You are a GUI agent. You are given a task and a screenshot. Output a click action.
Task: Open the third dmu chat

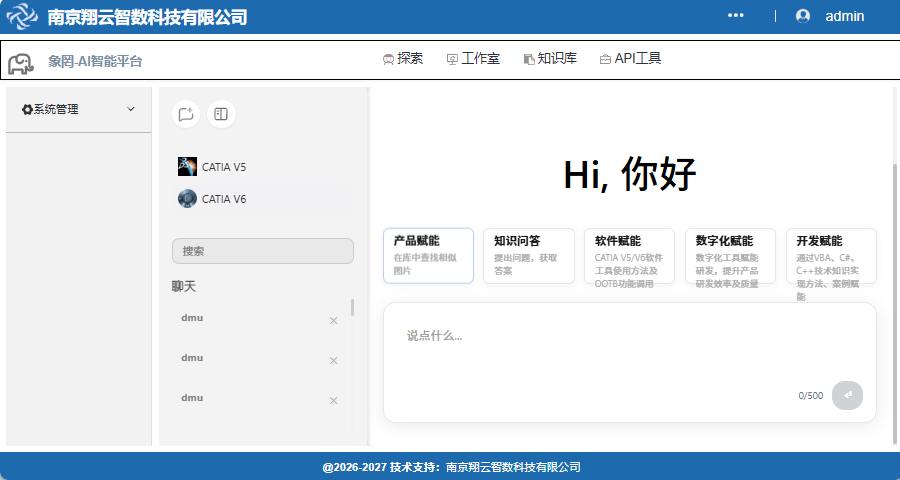click(x=192, y=398)
